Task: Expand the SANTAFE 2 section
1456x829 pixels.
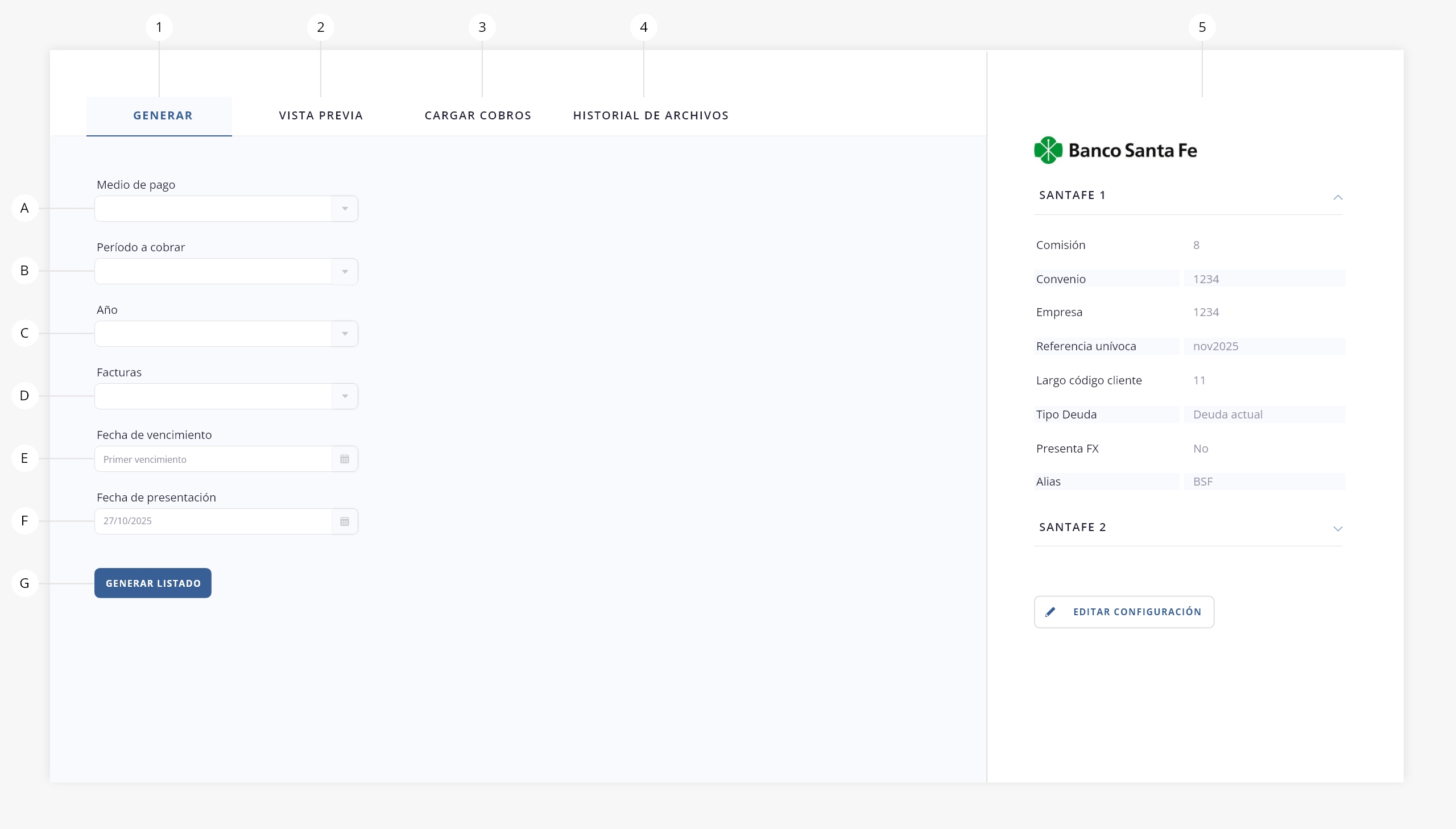Action: click(x=1338, y=528)
